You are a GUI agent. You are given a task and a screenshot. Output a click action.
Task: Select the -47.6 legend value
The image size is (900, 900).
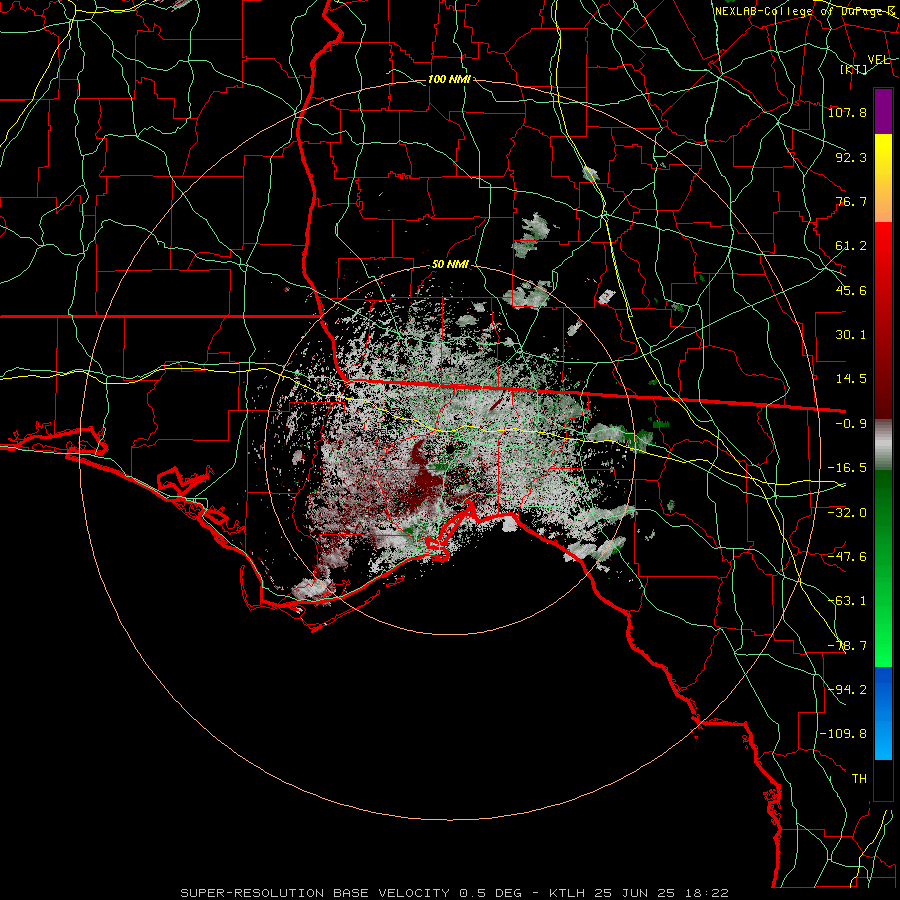(x=847, y=557)
